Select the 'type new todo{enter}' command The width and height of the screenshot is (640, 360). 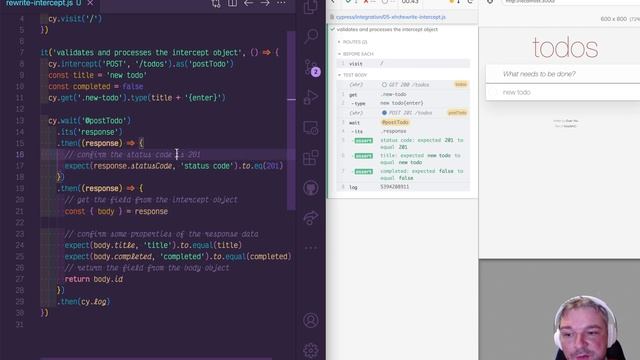click(403, 103)
